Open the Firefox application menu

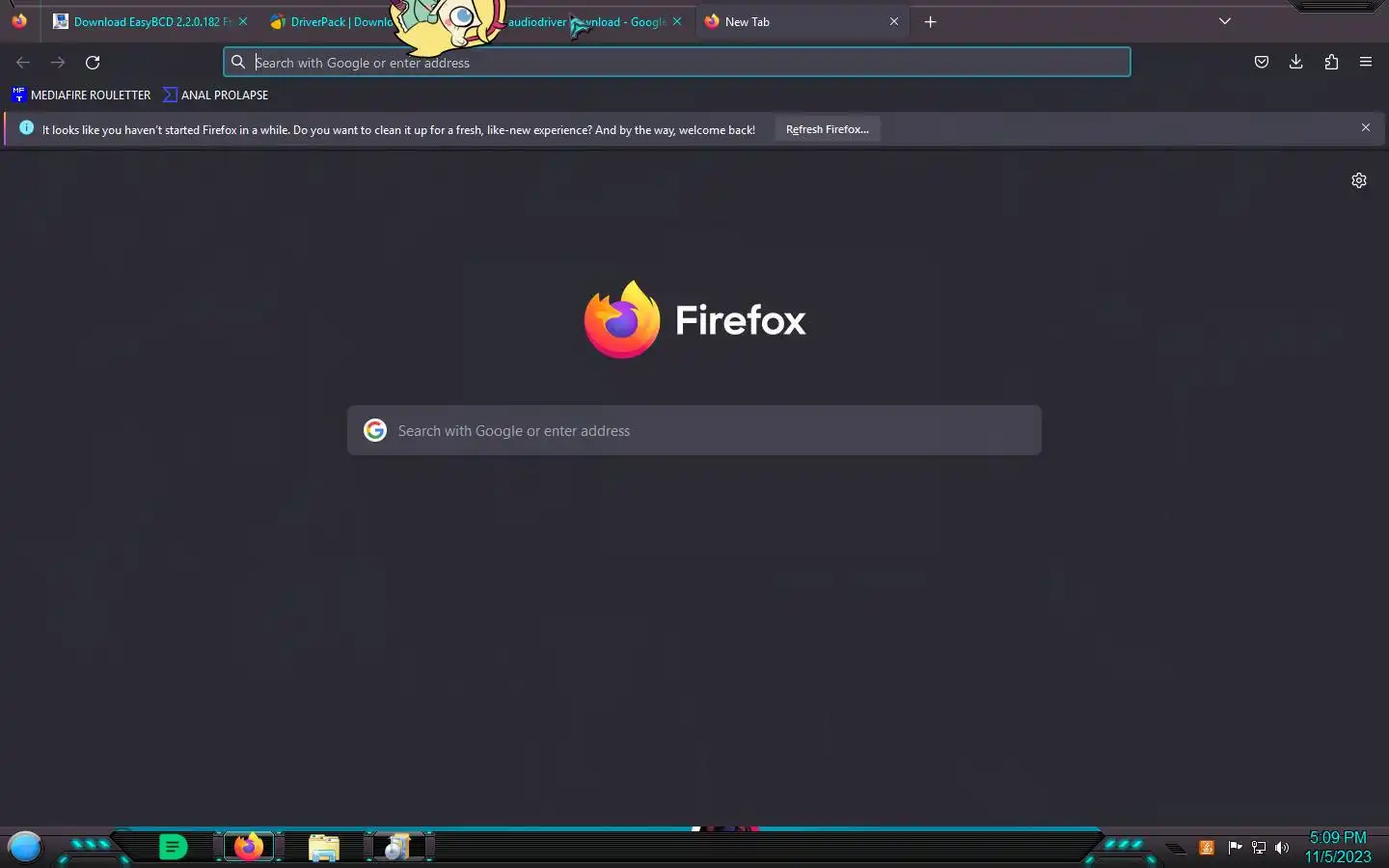coord(1366,63)
